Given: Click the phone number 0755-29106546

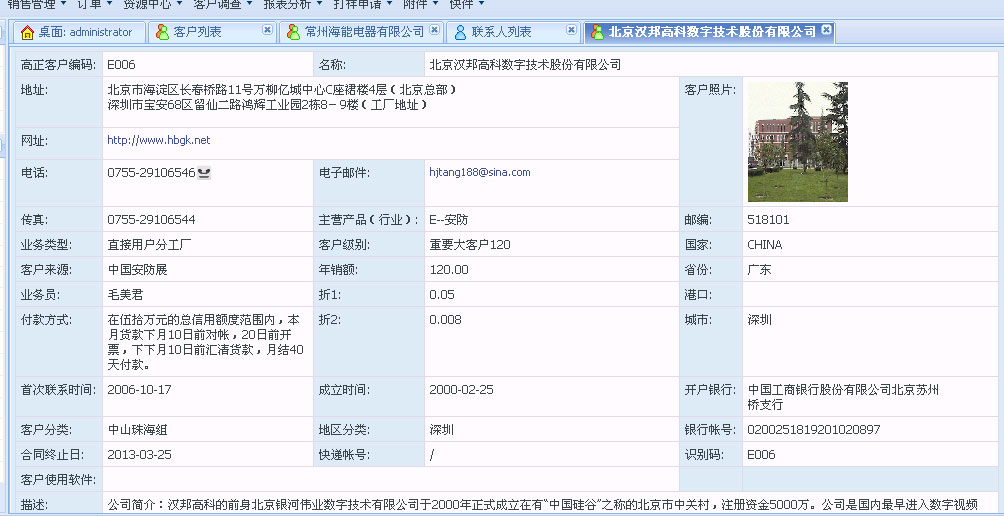Looking at the screenshot, I should [x=151, y=173].
